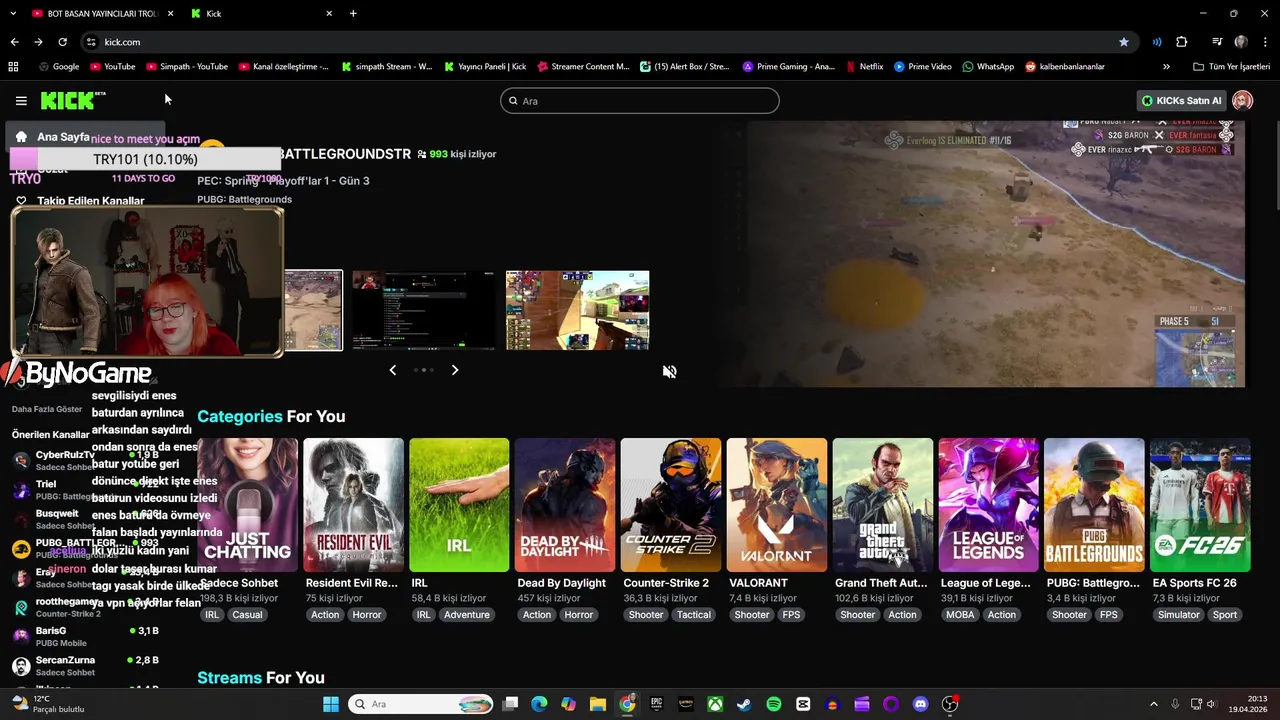Open BarisG recommended channel

coord(85,637)
